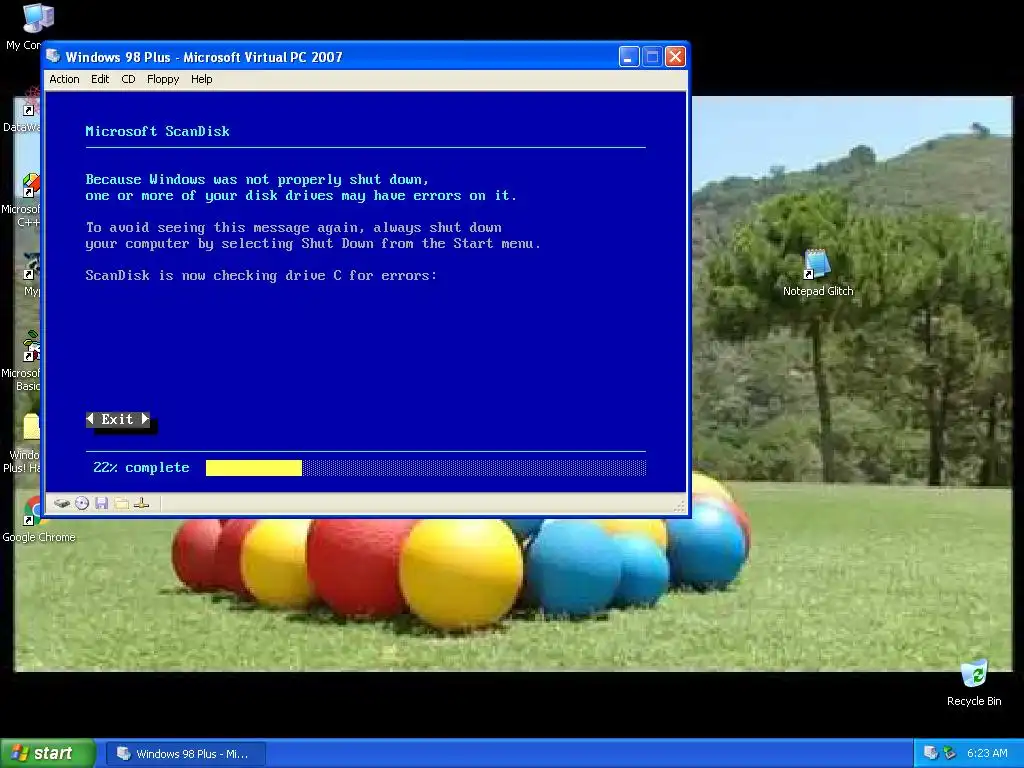This screenshot has height=768, width=1024.
Task: Select the My Computer desktop icon
Action: click(x=26, y=26)
